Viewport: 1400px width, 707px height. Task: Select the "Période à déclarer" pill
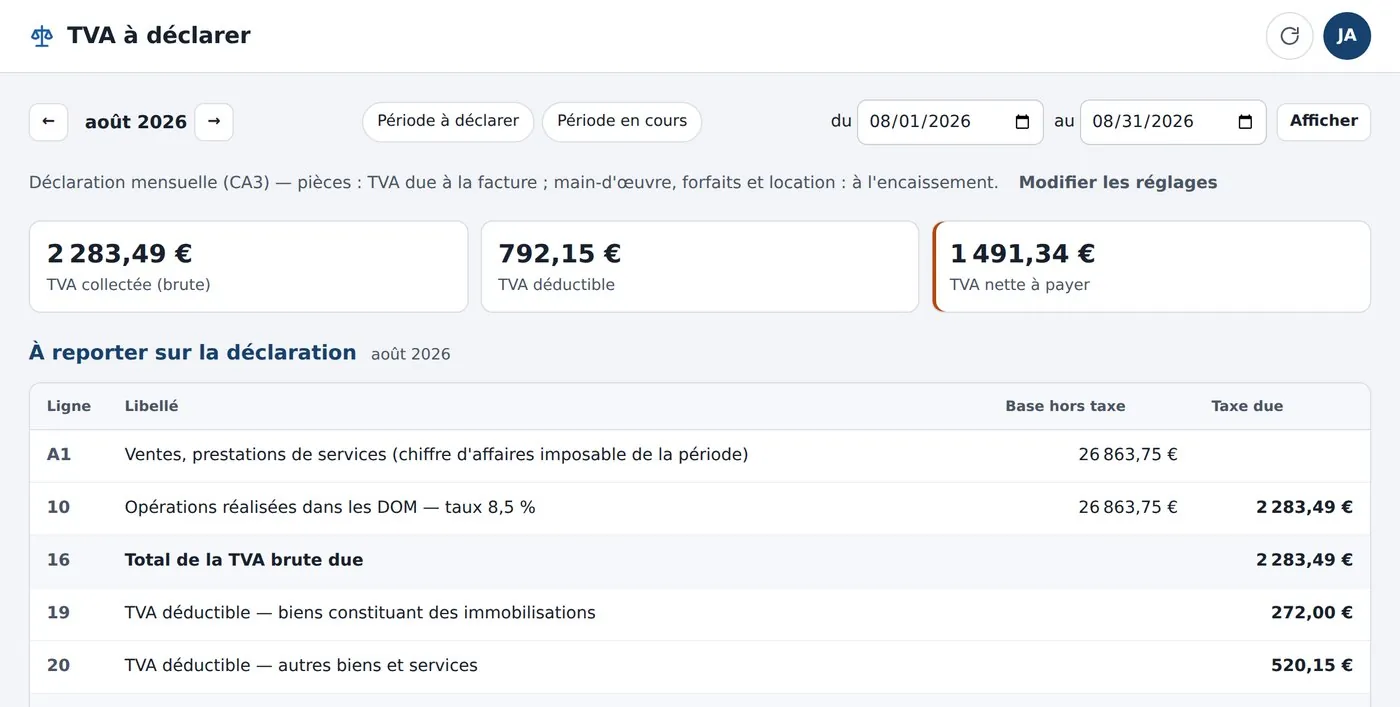(448, 122)
